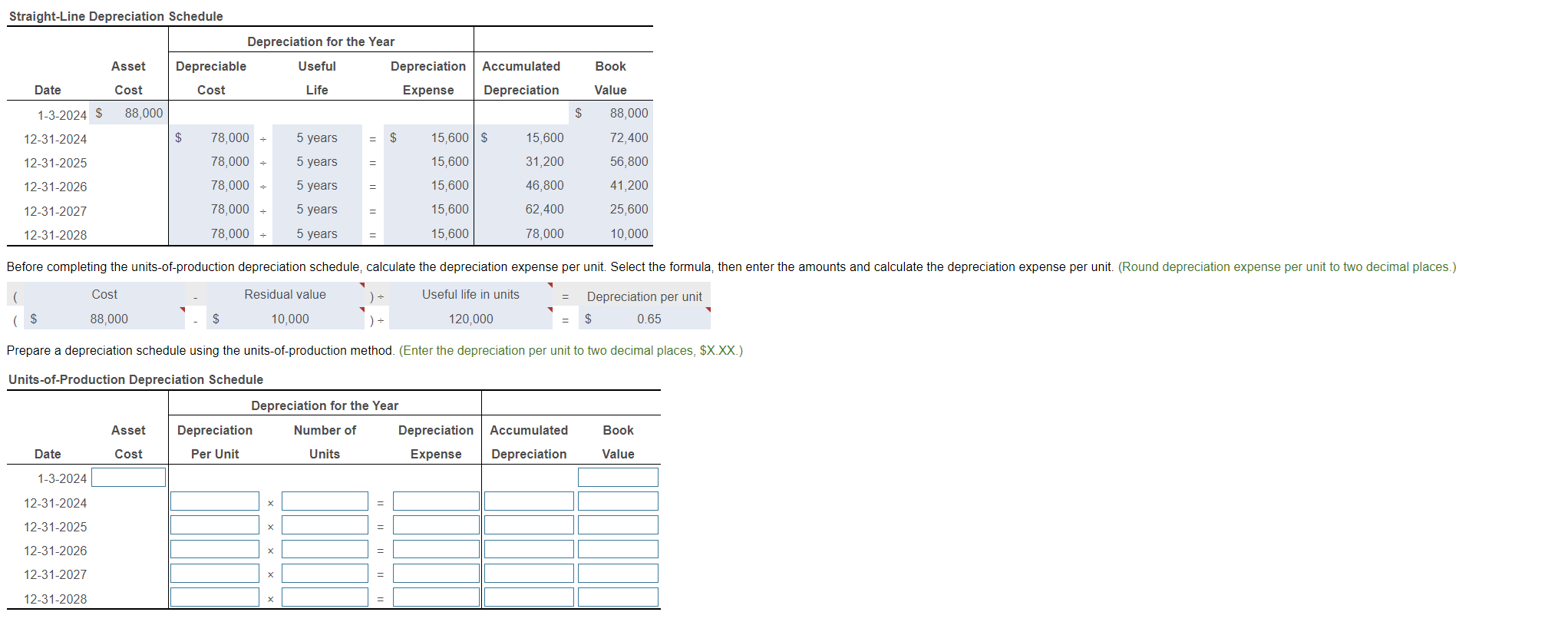Click Accumulated Depreciation field for 12-31-2027 units-of-production
The width and height of the screenshot is (1568, 622).
tap(529, 573)
